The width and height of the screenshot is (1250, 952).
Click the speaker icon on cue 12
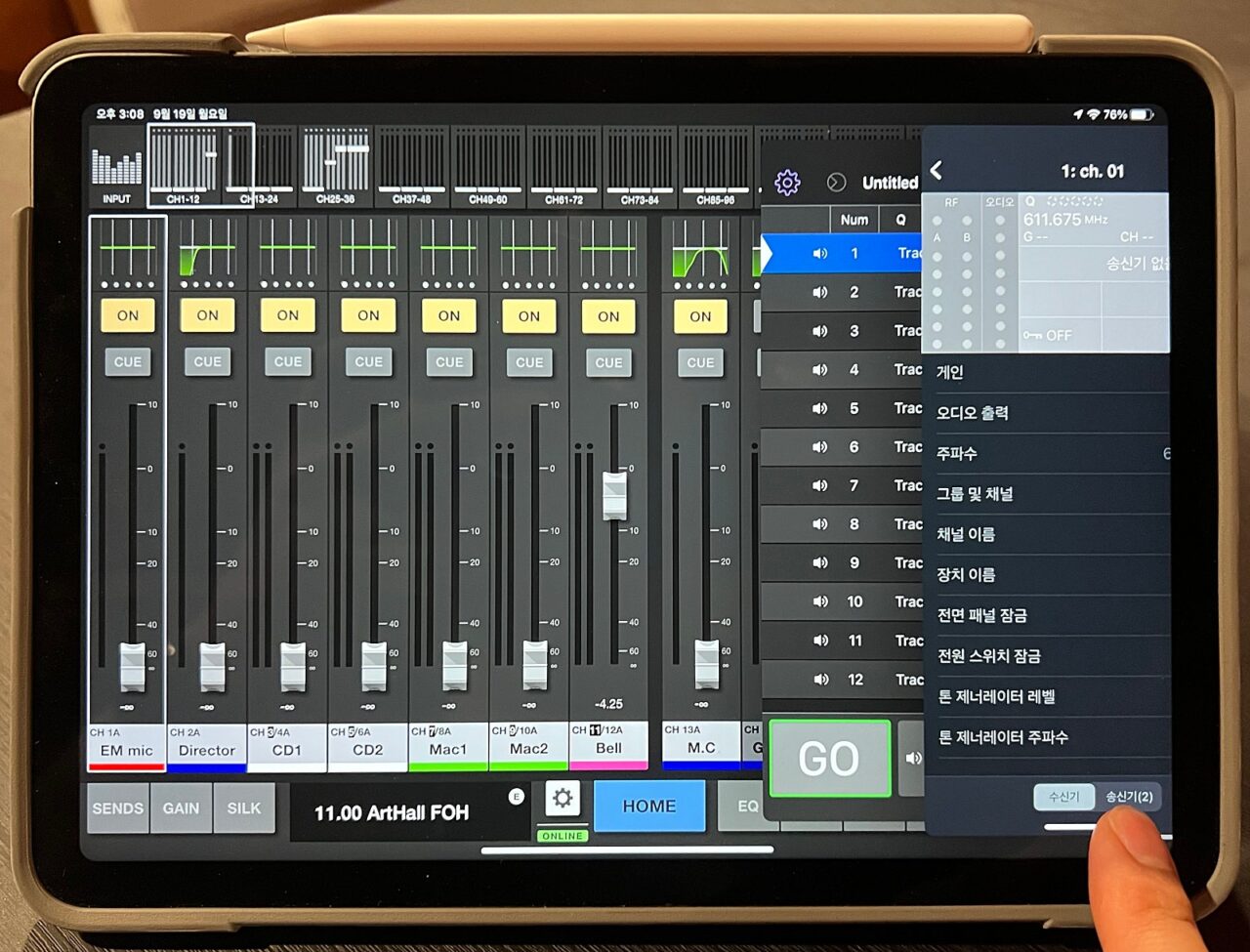(x=820, y=680)
